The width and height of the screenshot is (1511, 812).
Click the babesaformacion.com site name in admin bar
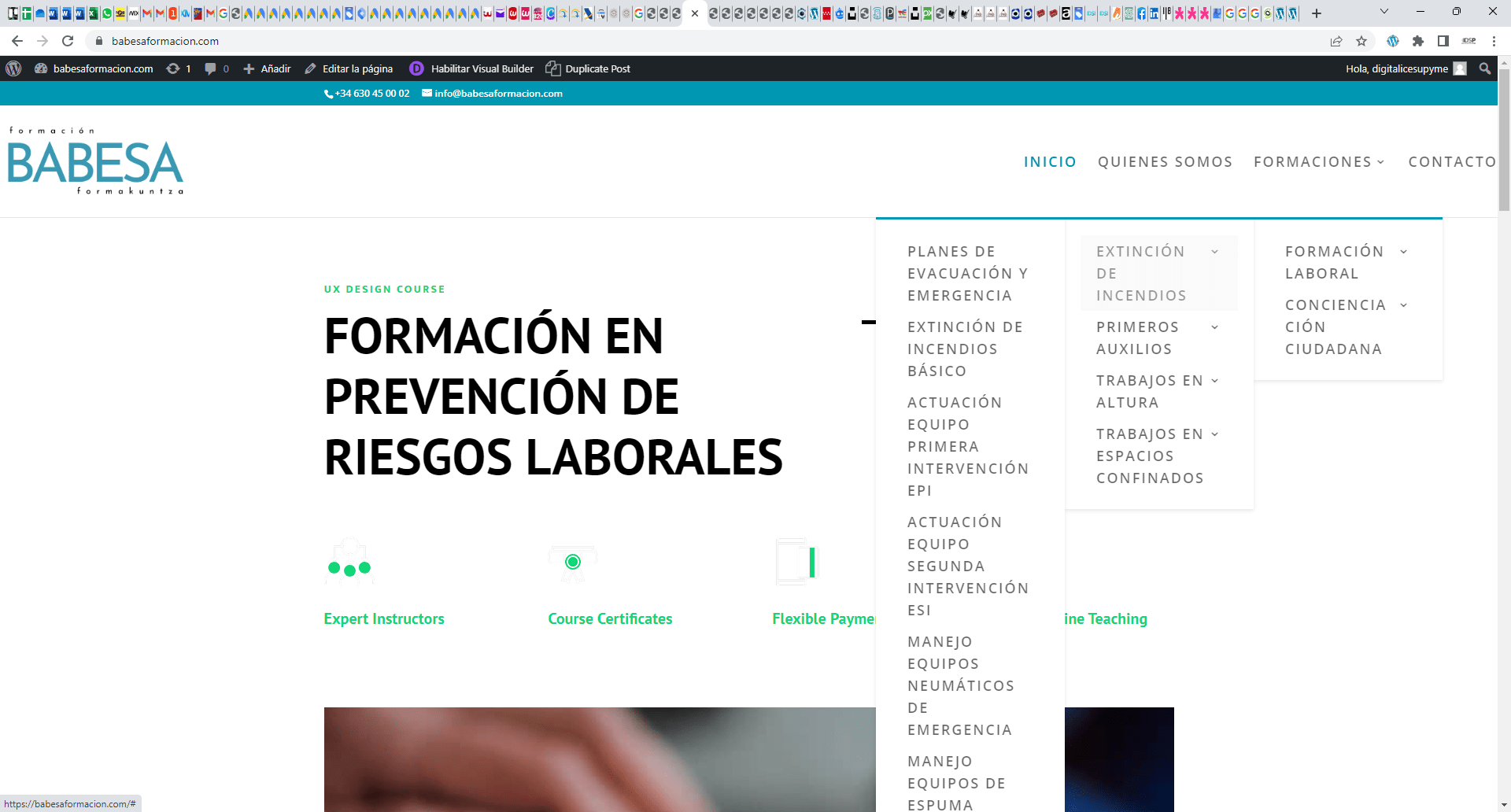[94, 68]
